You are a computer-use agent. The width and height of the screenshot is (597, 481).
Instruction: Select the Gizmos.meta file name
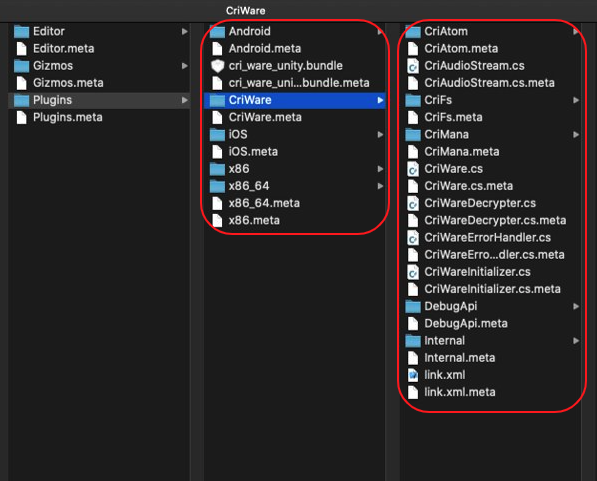pyautogui.click(x=68, y=83)
